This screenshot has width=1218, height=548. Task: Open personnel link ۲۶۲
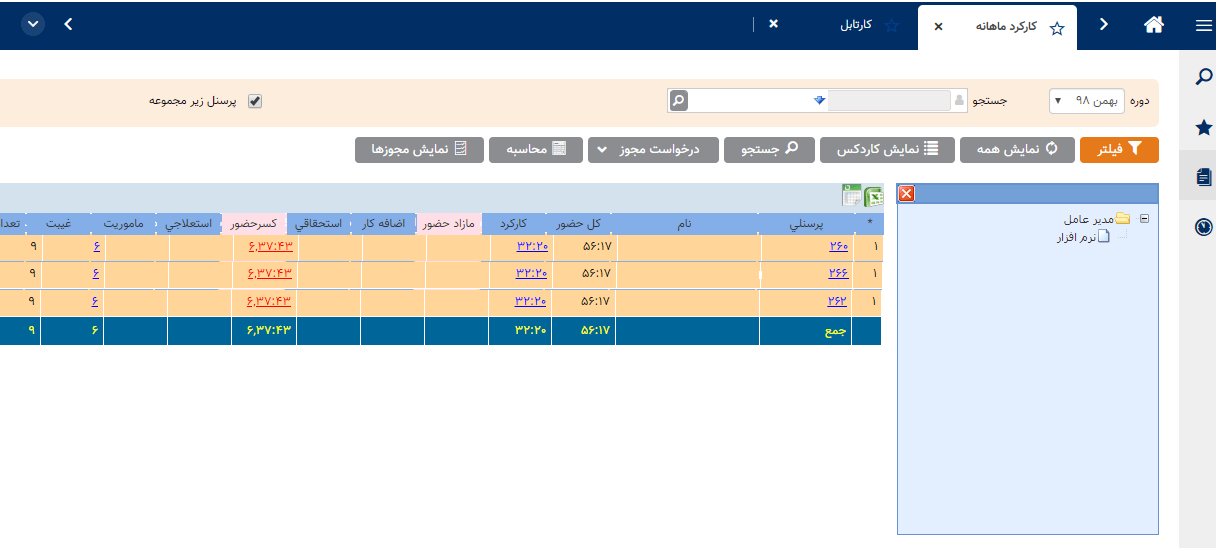pyautogui.click(x=837, y=301)
